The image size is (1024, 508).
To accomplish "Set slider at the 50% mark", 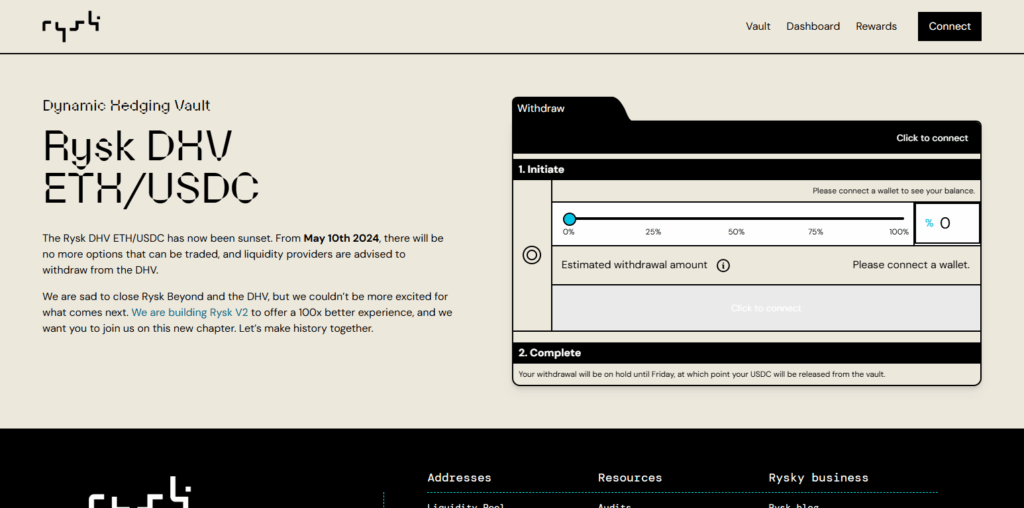I will [x=736, y=232].
